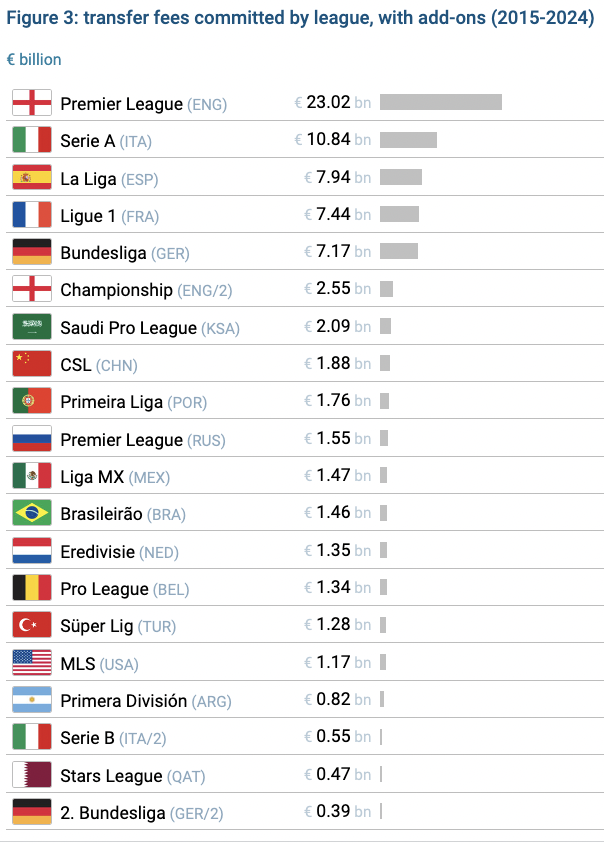Image resolution: width=604 pixels, height=844 pixels.
Task: Select the Turkey flag beside Süper Lig
Action: pyautogui.click(x=31, y=625)
